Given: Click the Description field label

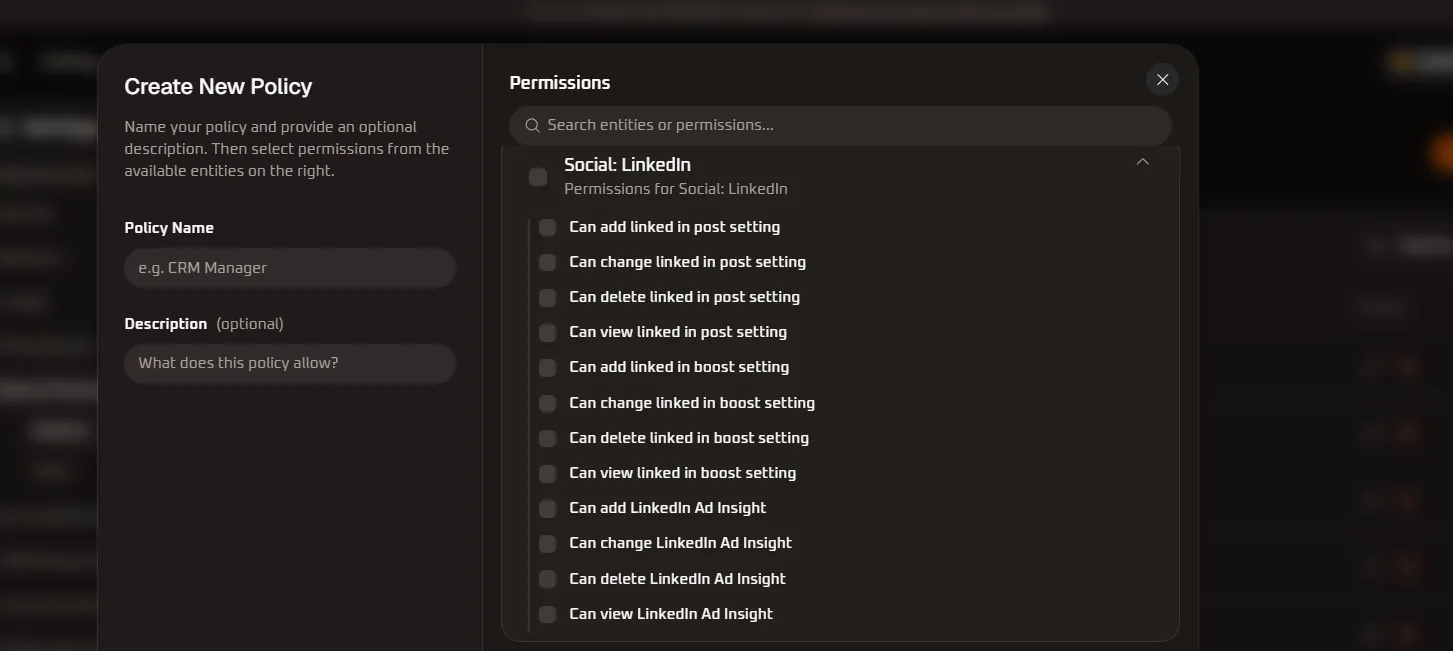Looking at the screenshot, I should coord(166,324).
